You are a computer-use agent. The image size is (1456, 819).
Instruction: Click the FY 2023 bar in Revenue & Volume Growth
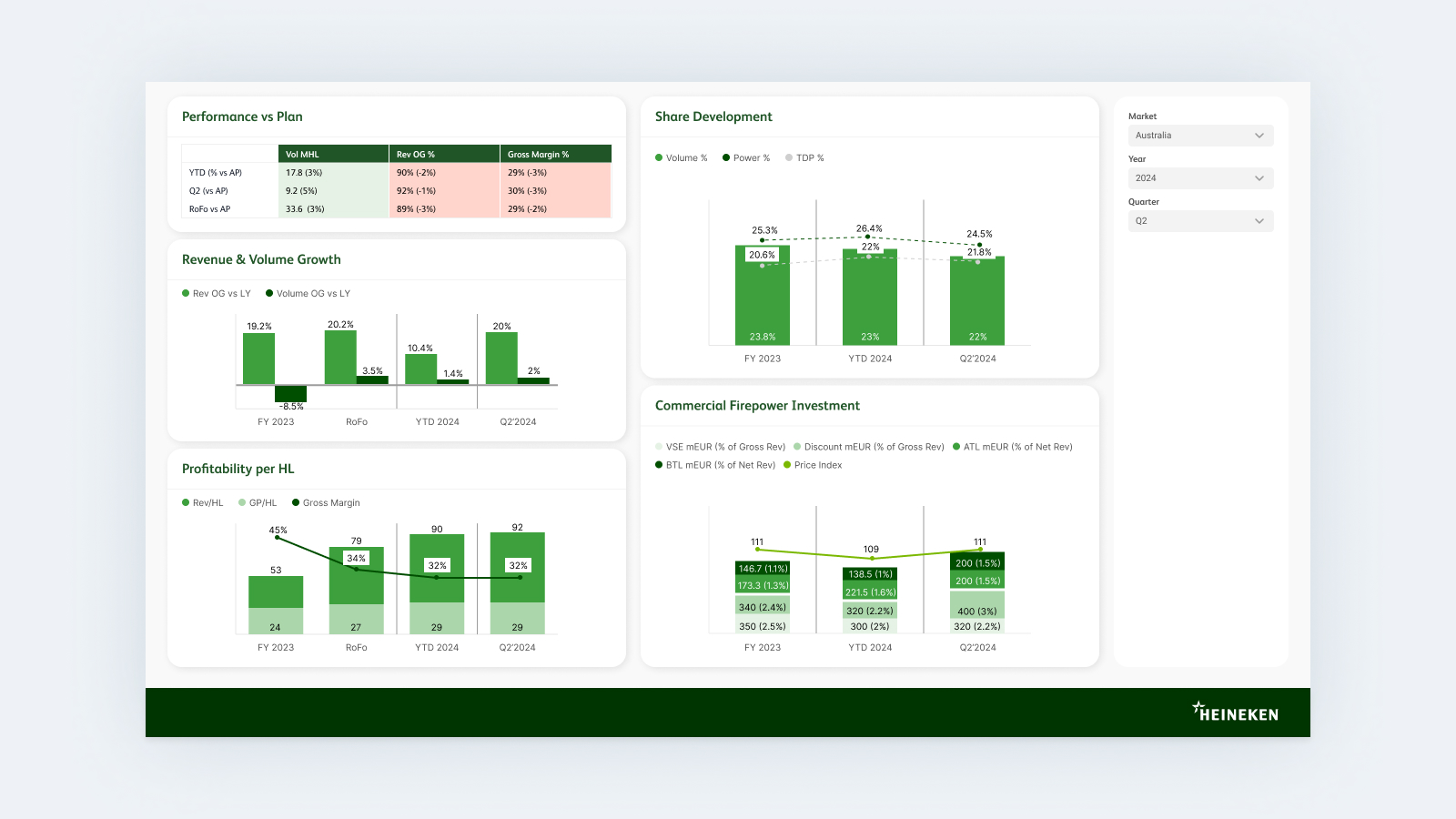(x=258, y=359)
